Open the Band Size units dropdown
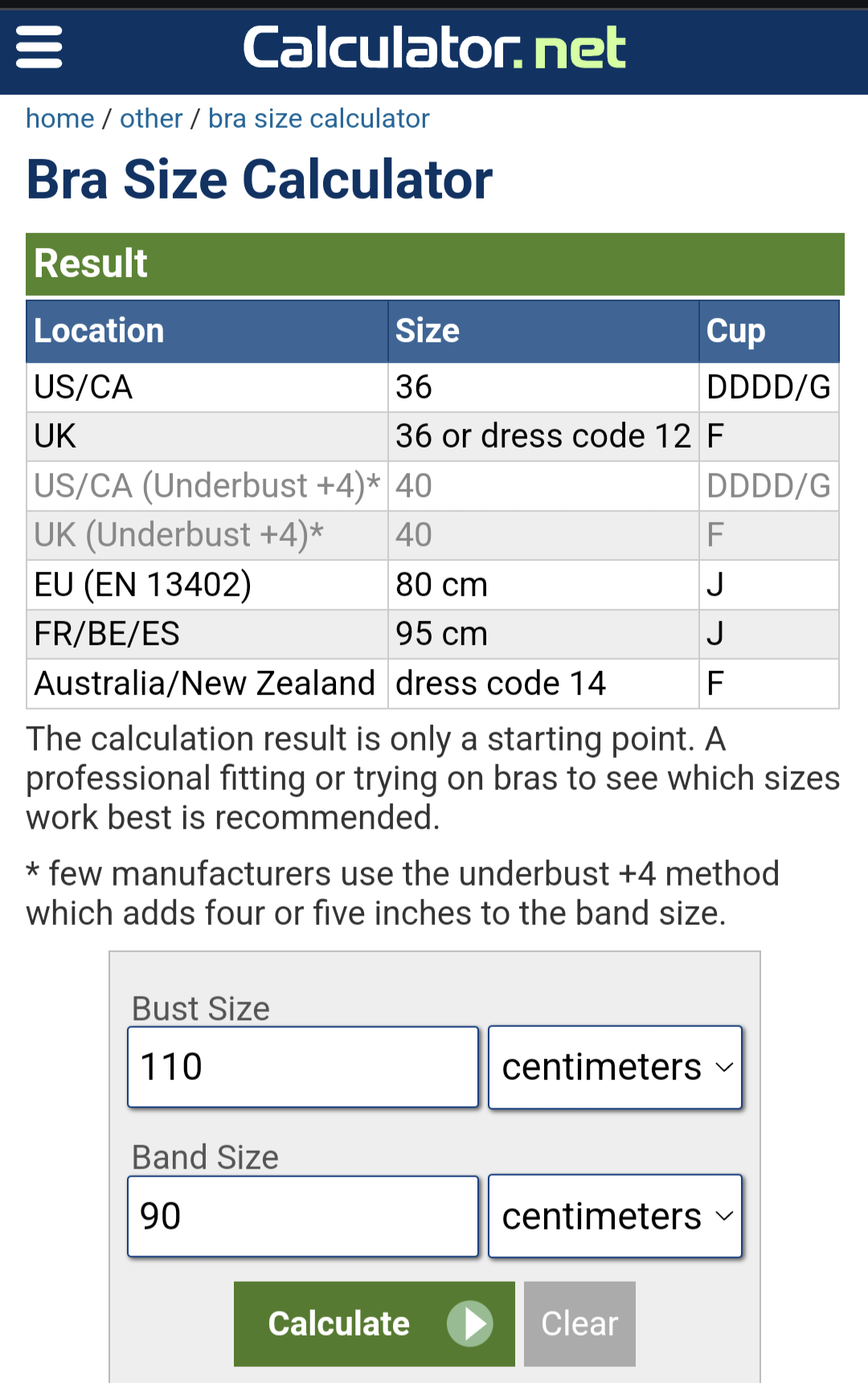868x1383 pixels. 615,1216
